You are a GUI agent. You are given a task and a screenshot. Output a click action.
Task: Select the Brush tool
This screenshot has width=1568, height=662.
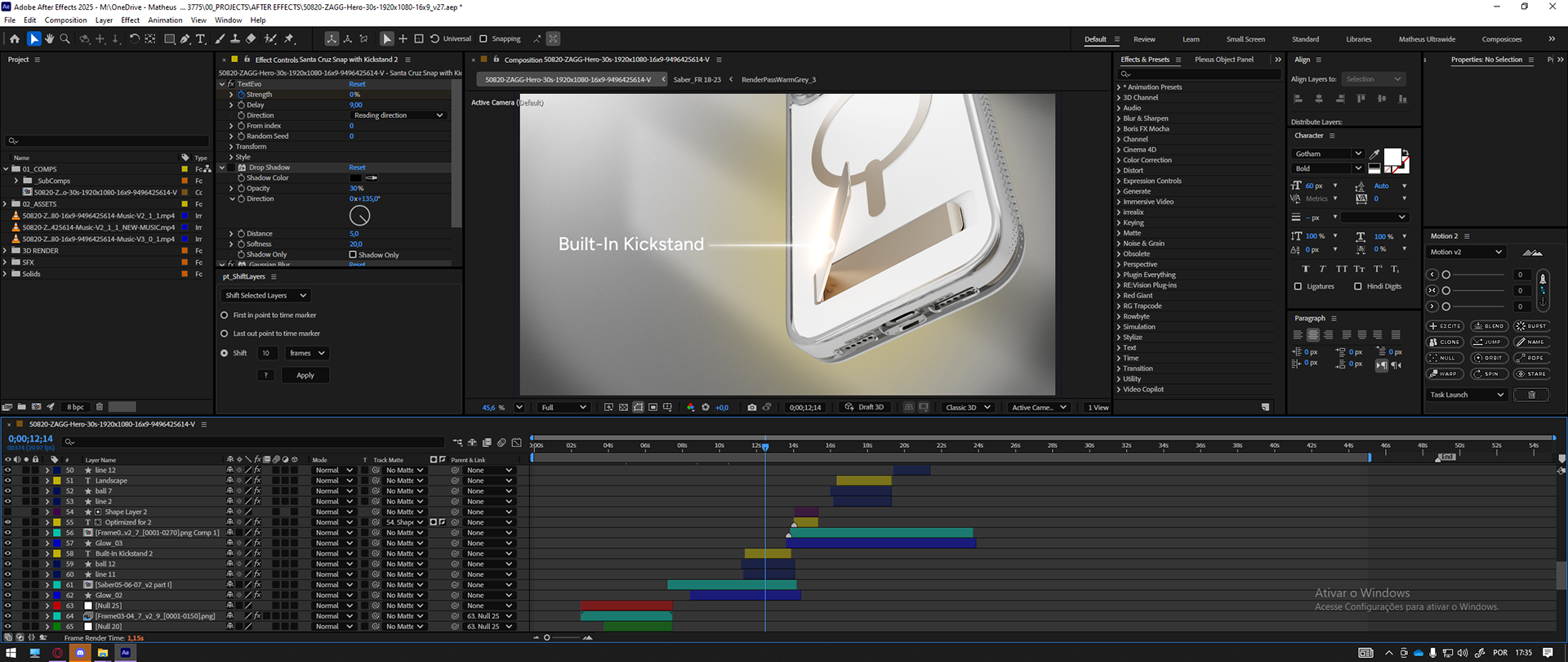(220, 38)
